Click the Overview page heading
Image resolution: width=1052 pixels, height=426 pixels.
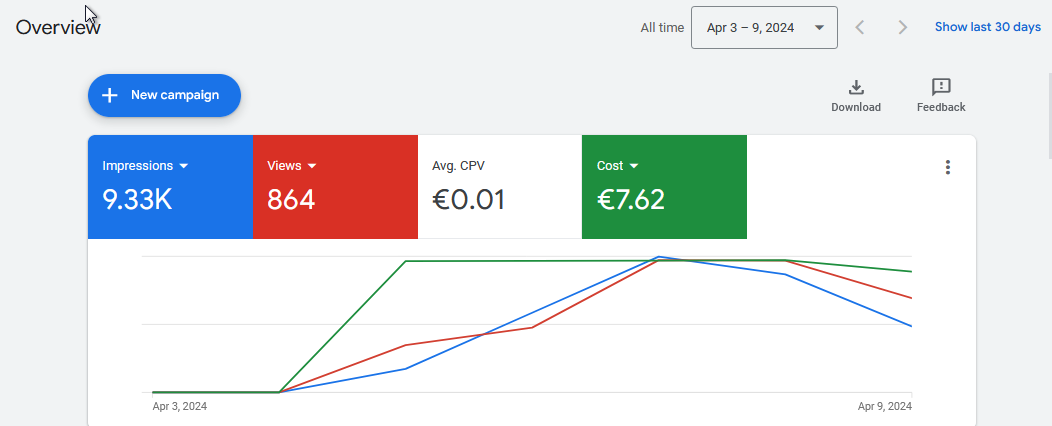point(58,28)
